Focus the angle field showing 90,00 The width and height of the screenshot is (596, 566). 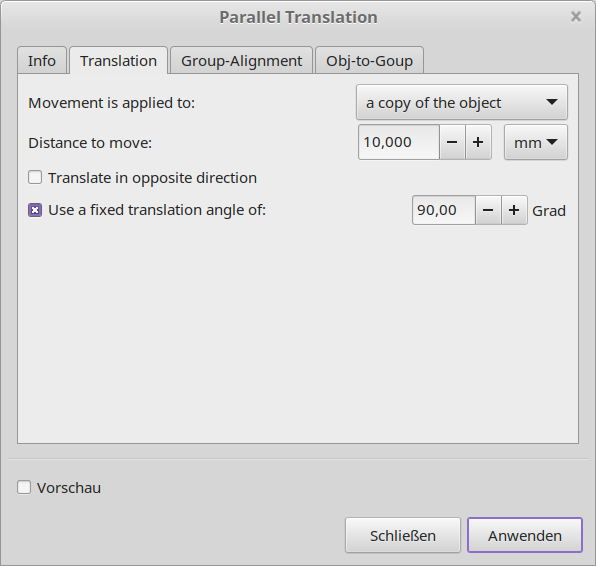click(x=444, y=210)
